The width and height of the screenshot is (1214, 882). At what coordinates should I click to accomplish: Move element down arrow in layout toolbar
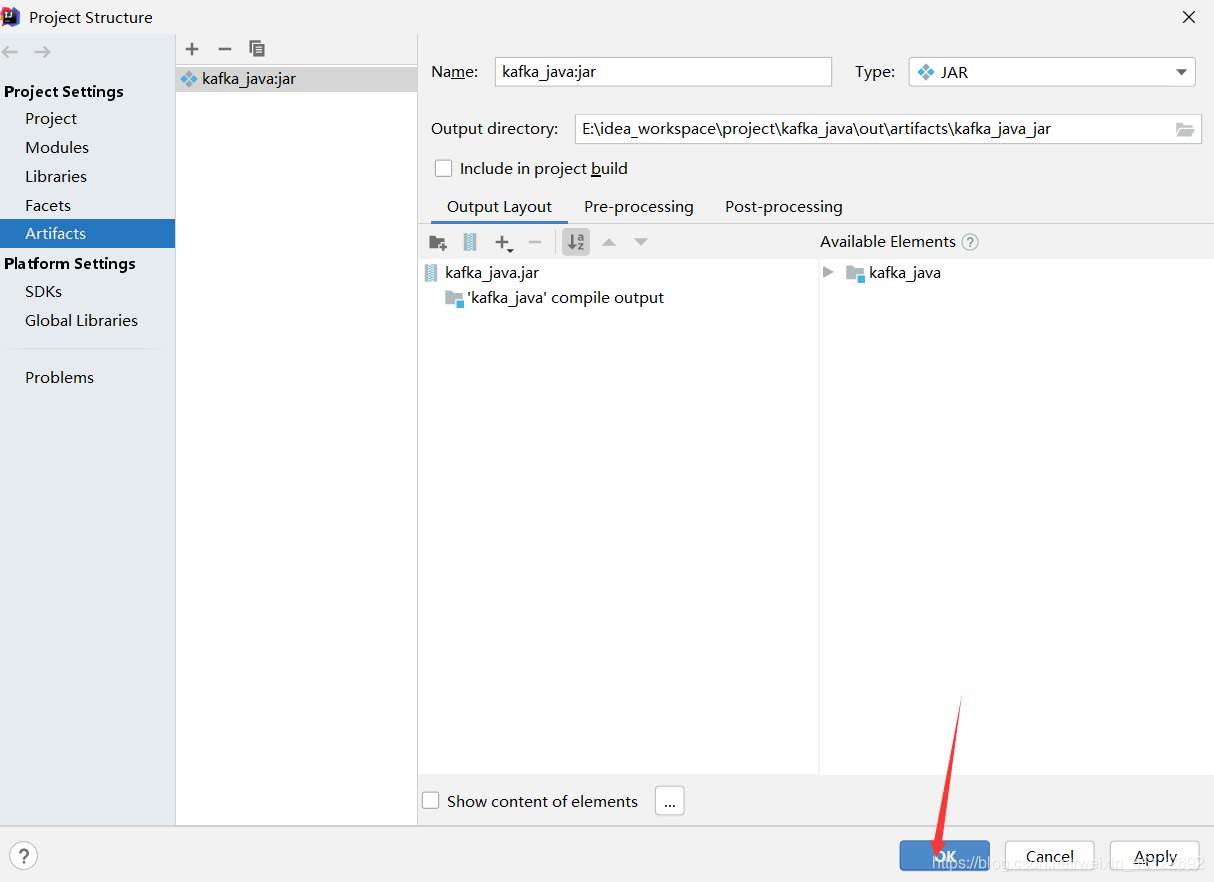point(641,242)
